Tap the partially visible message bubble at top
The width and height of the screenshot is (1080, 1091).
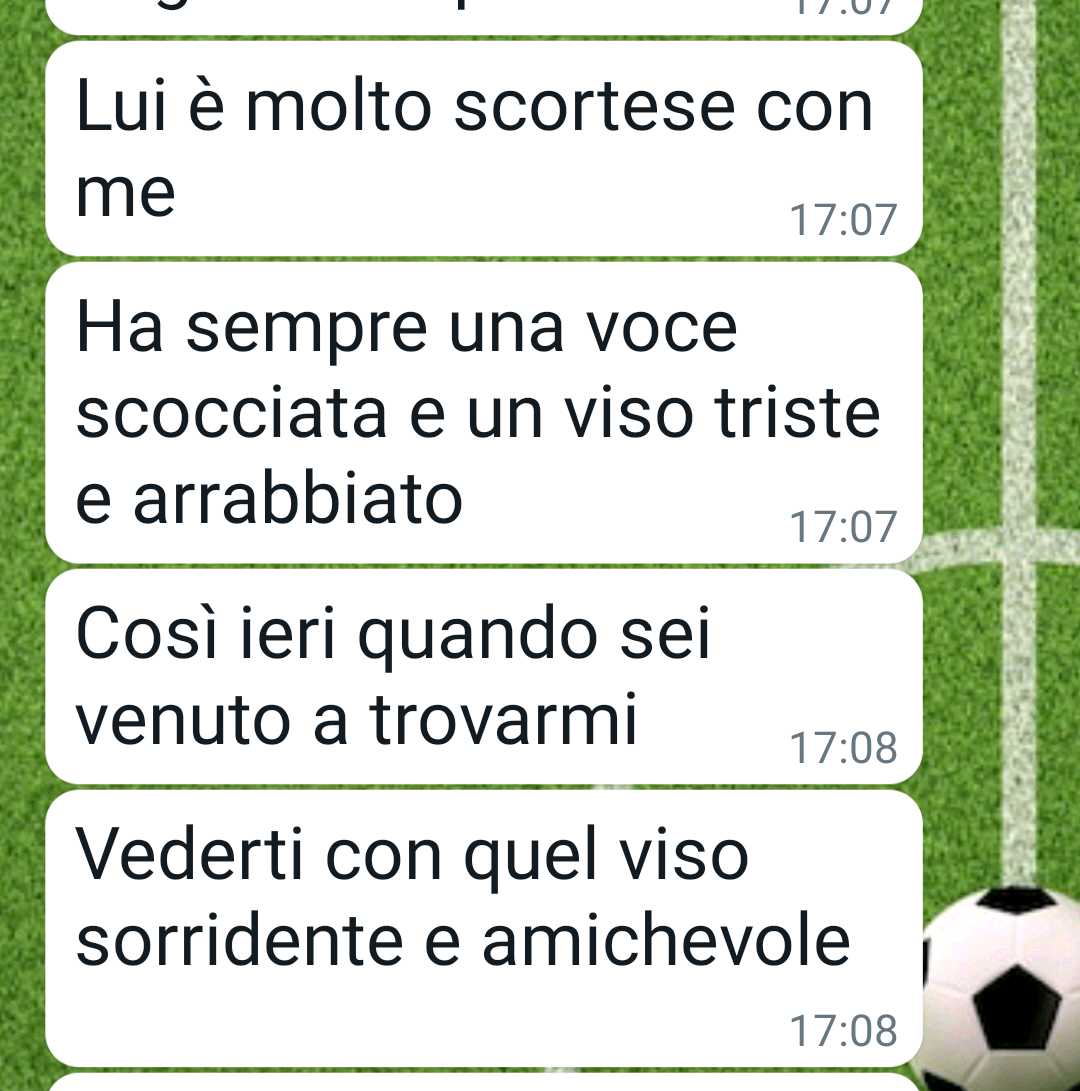[x=484, y=17]
